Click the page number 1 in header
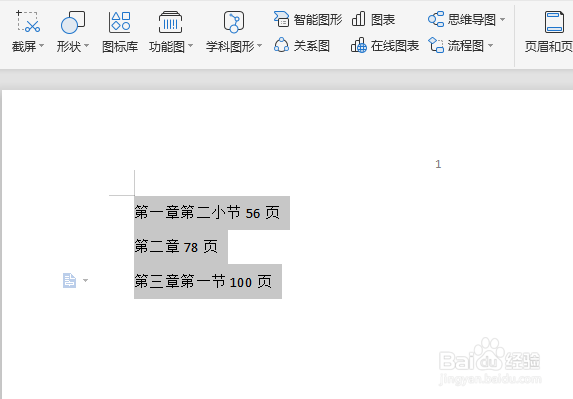This screenshot has width=573, height=399. pyautogui.click(x=438, y=164)
